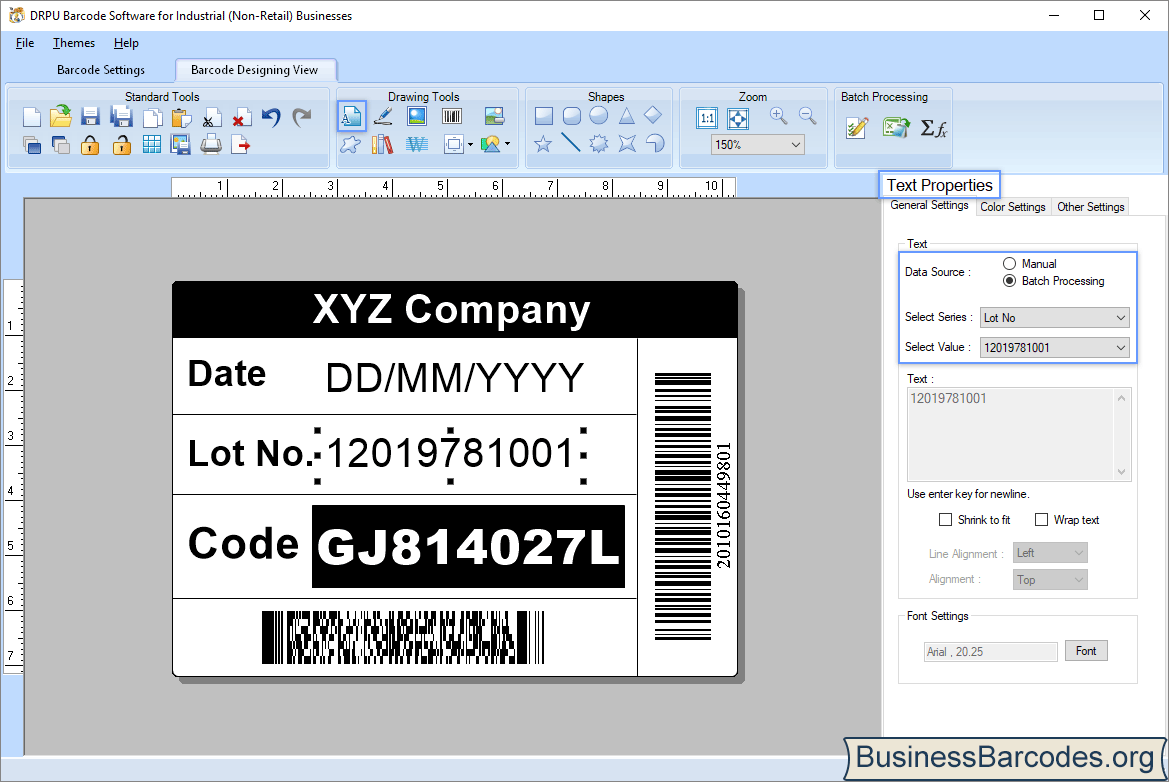Open the zoom percentage dropdown showing 150%
The width and height of the screenshot is (1169, 782).
click(x=757, y=145)
